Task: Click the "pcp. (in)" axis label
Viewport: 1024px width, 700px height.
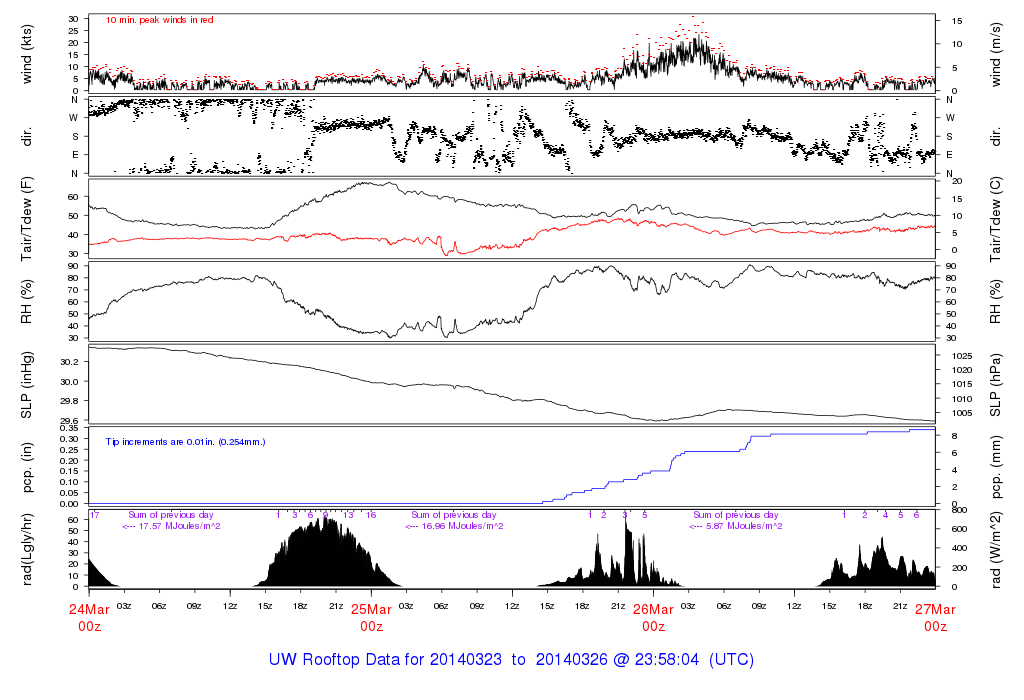Action: coord(27,468)
